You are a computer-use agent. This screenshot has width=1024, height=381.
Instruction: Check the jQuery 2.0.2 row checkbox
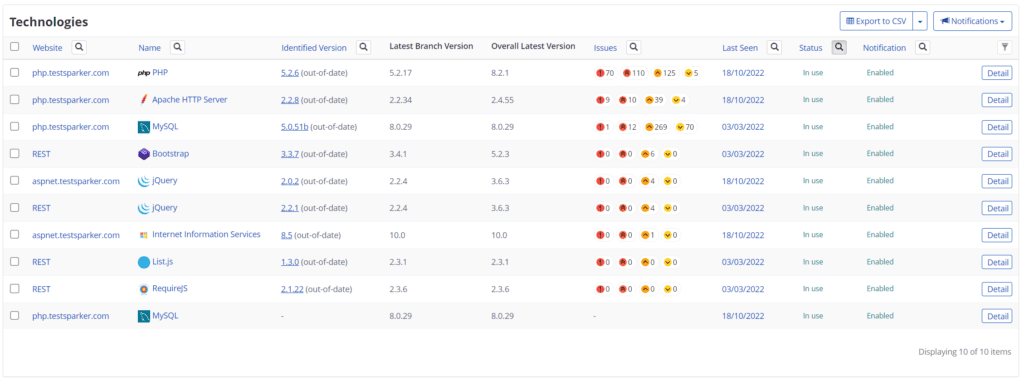14,181
